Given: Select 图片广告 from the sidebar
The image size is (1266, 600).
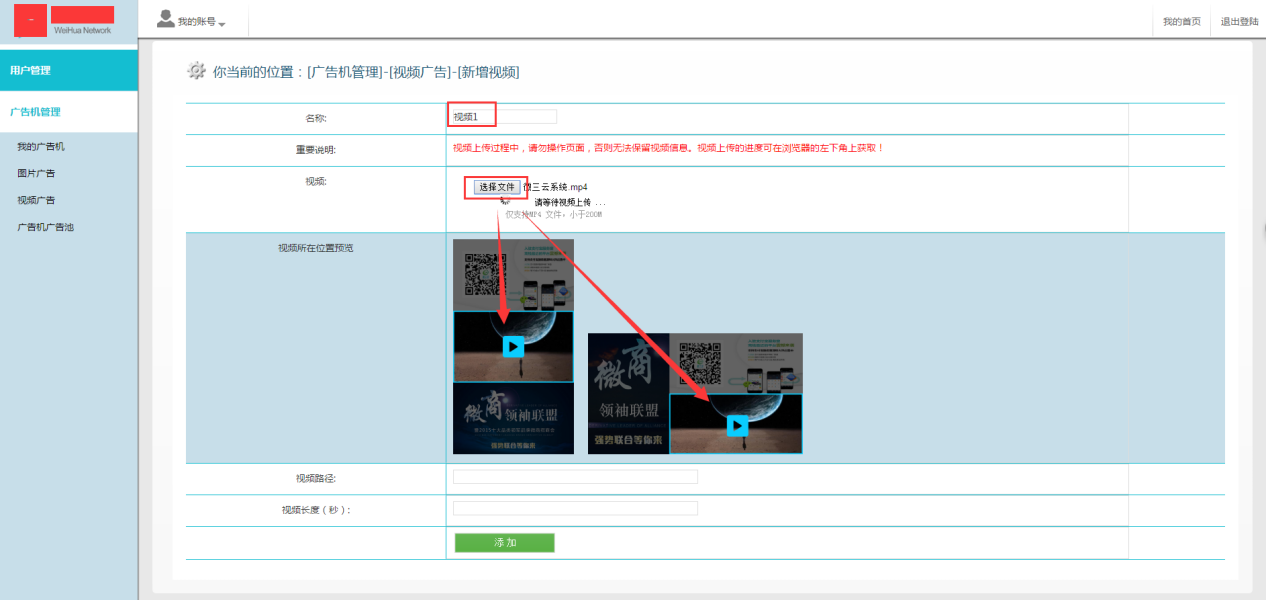Looking at the screenshot, I should coord(36,173).
